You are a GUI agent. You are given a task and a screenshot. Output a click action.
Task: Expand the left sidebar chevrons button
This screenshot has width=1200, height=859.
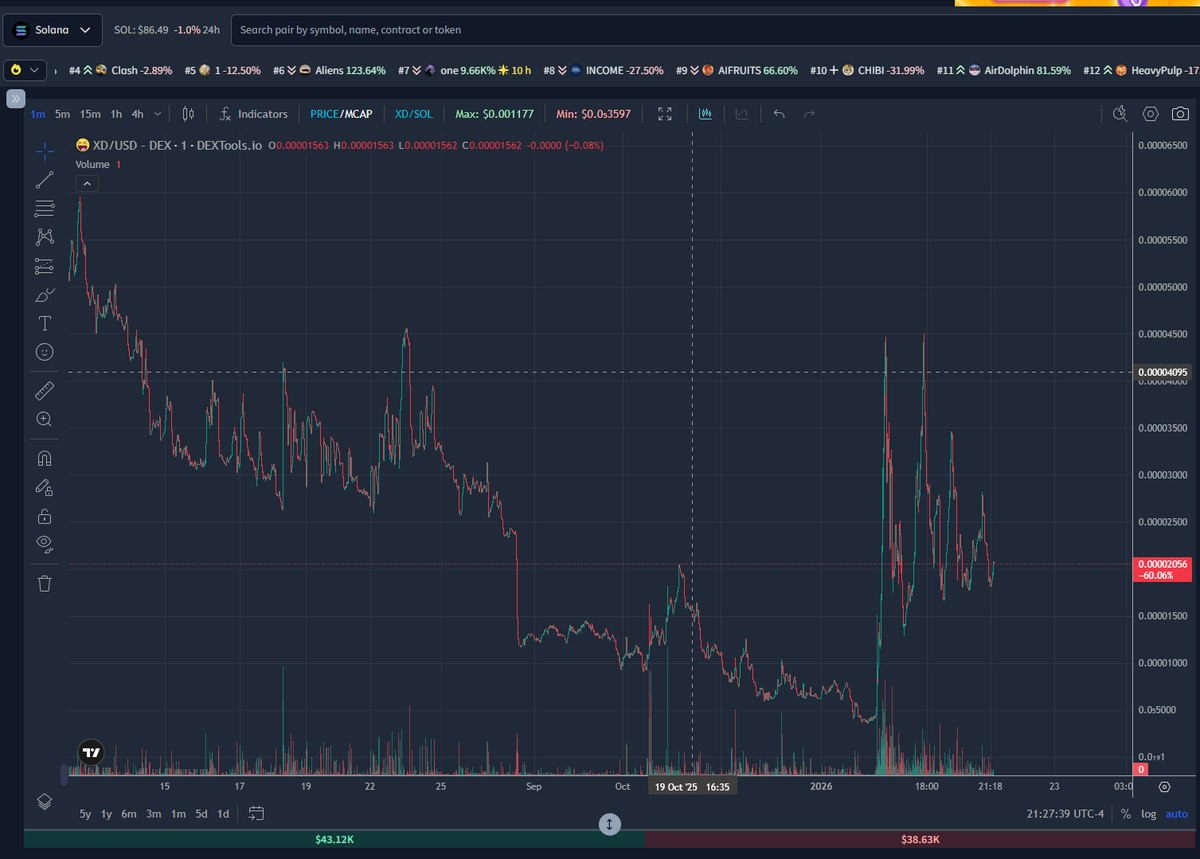pyautogui.click(x=15, y=98)
